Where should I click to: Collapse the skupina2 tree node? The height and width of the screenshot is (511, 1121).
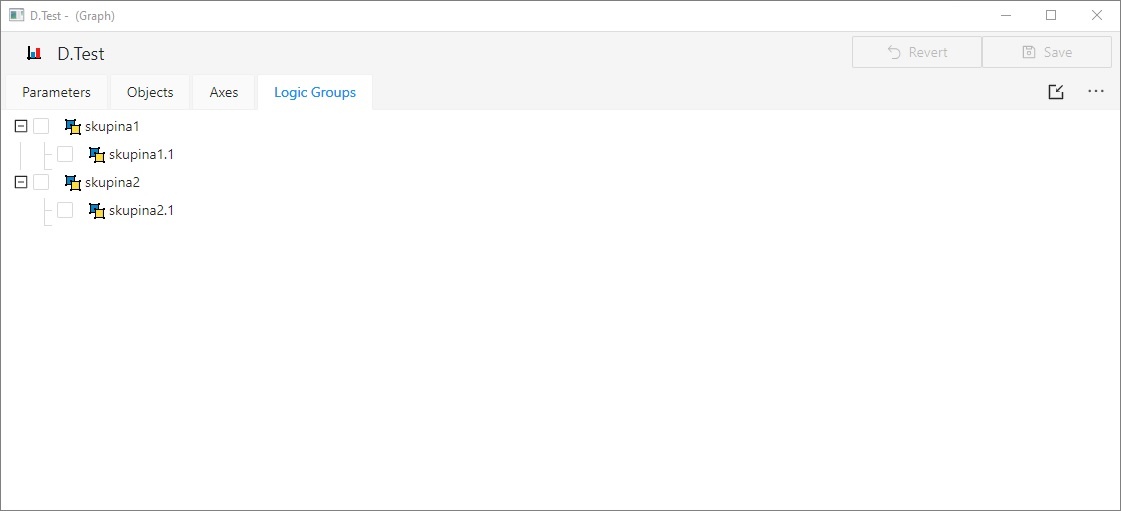click(21, 182)
